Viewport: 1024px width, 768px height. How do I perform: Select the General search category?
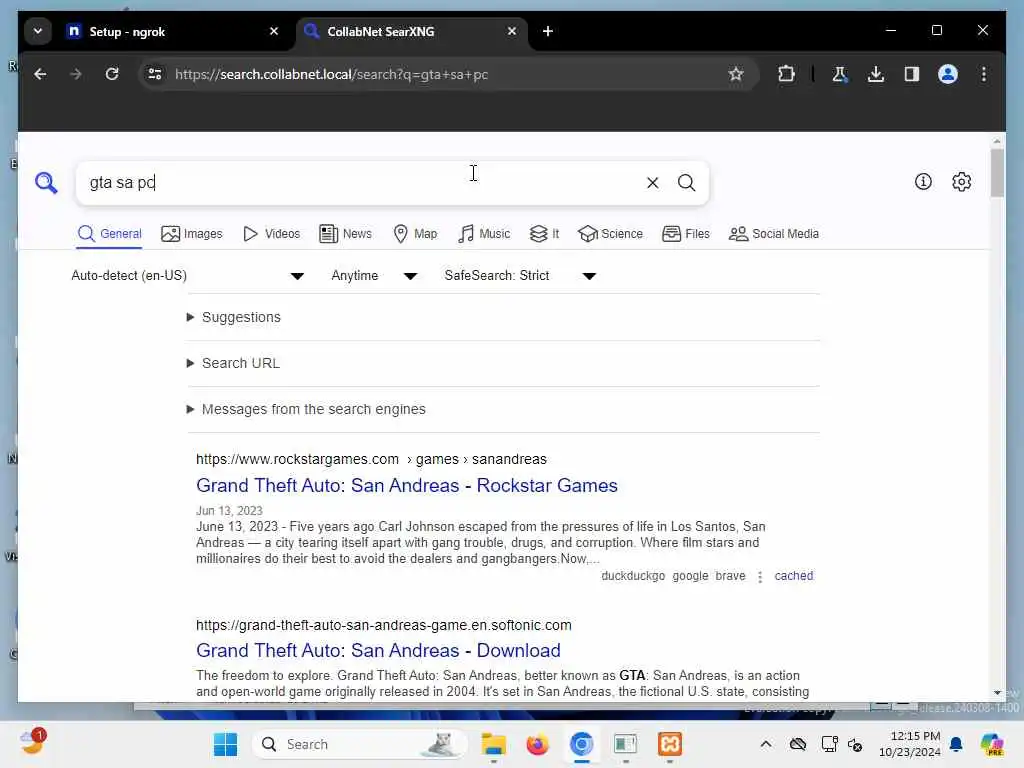tap(109, 234)
